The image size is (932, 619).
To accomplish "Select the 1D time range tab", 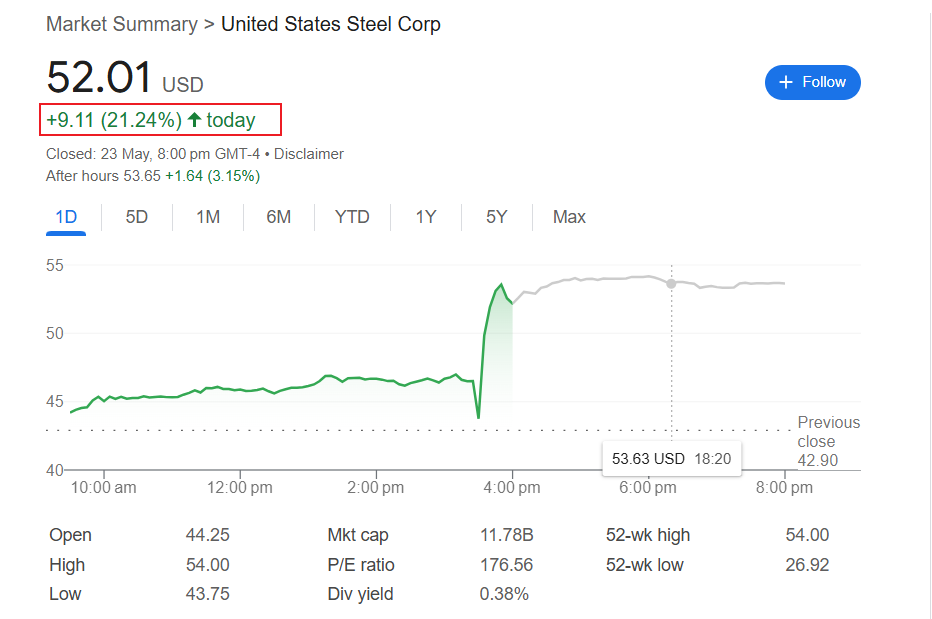I will coord(66,217).
